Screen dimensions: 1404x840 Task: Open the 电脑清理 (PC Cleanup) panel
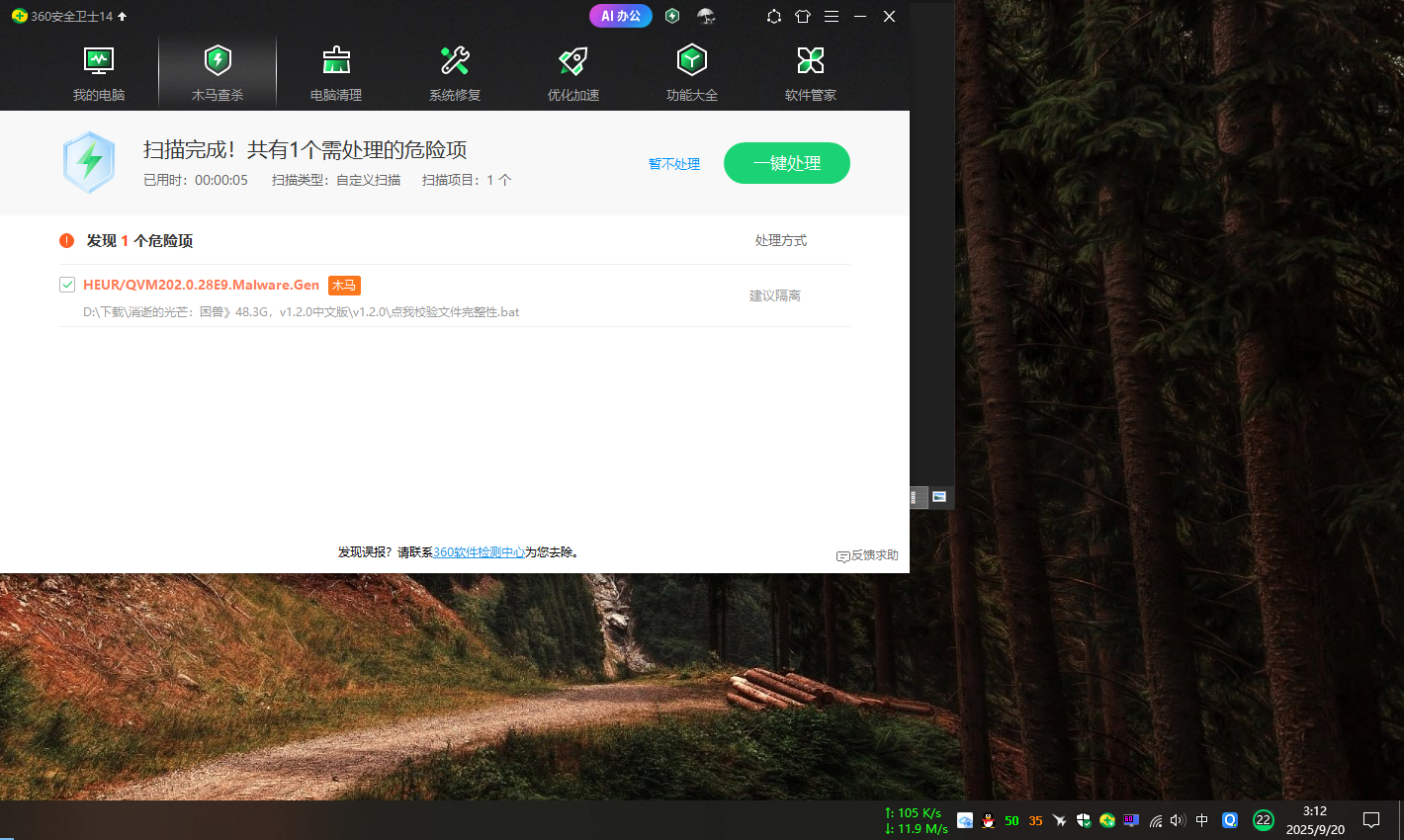point(335,69)
